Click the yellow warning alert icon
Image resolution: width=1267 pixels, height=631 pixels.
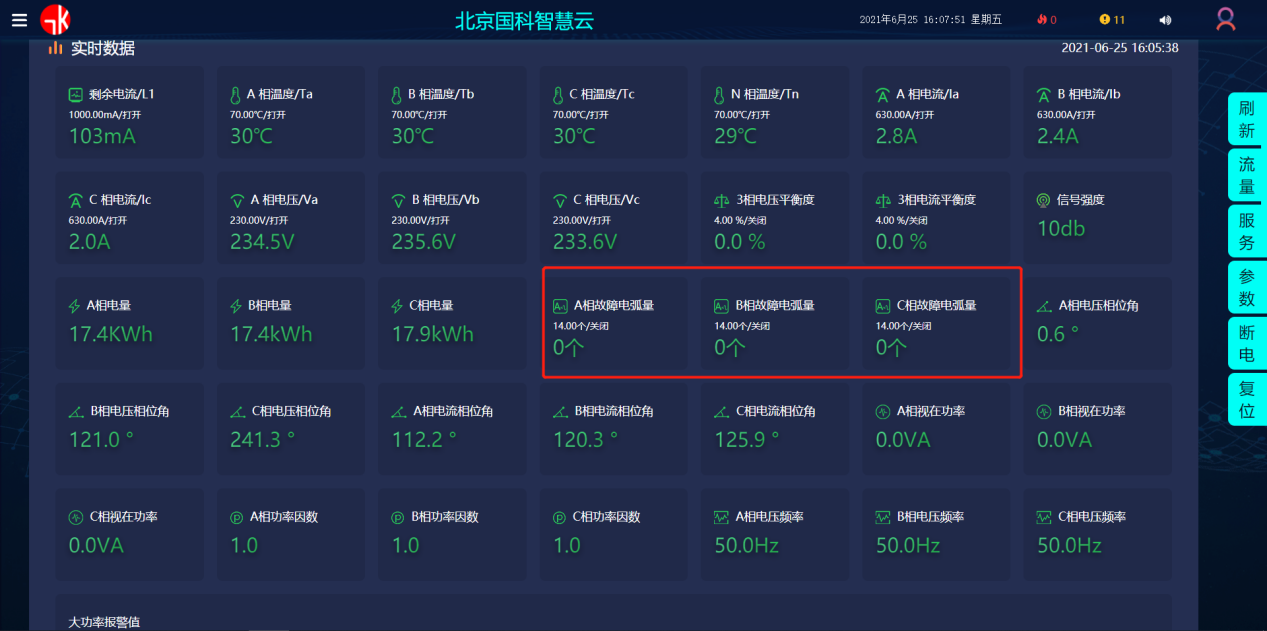click(1105, 20)
